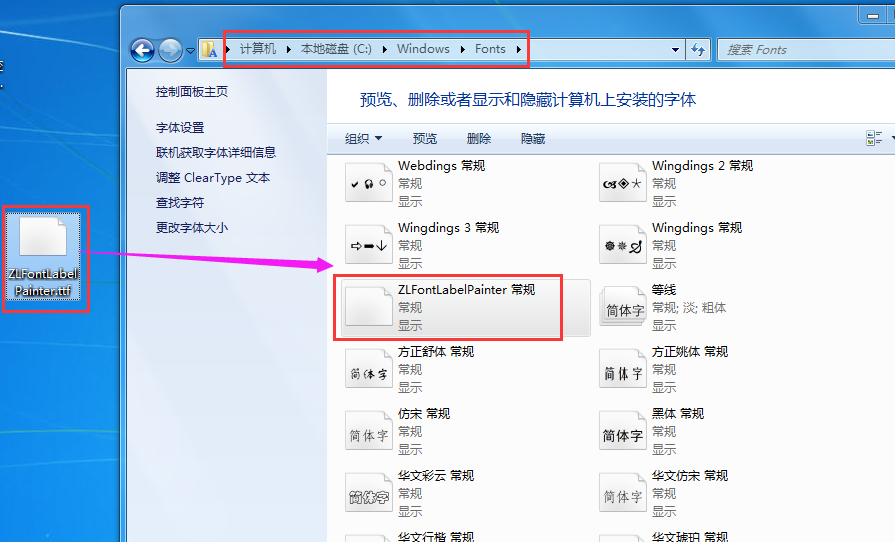Select the Webdings 常规 font icon

(x=367, y=184)
